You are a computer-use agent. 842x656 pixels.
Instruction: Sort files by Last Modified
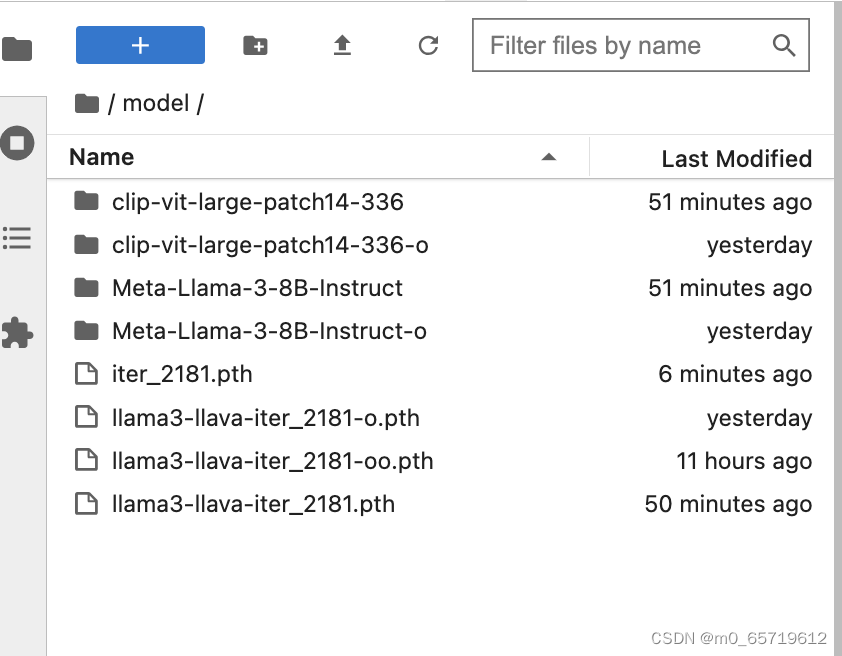coord(736,158)
